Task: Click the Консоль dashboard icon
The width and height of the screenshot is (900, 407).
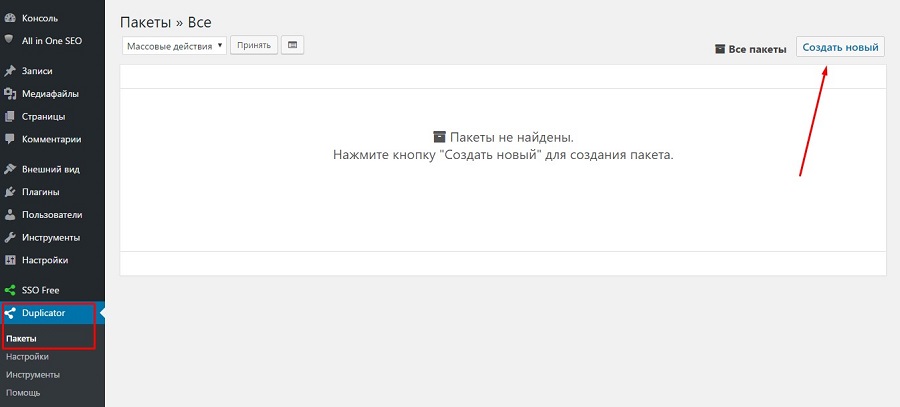Action: pos(9,18)
